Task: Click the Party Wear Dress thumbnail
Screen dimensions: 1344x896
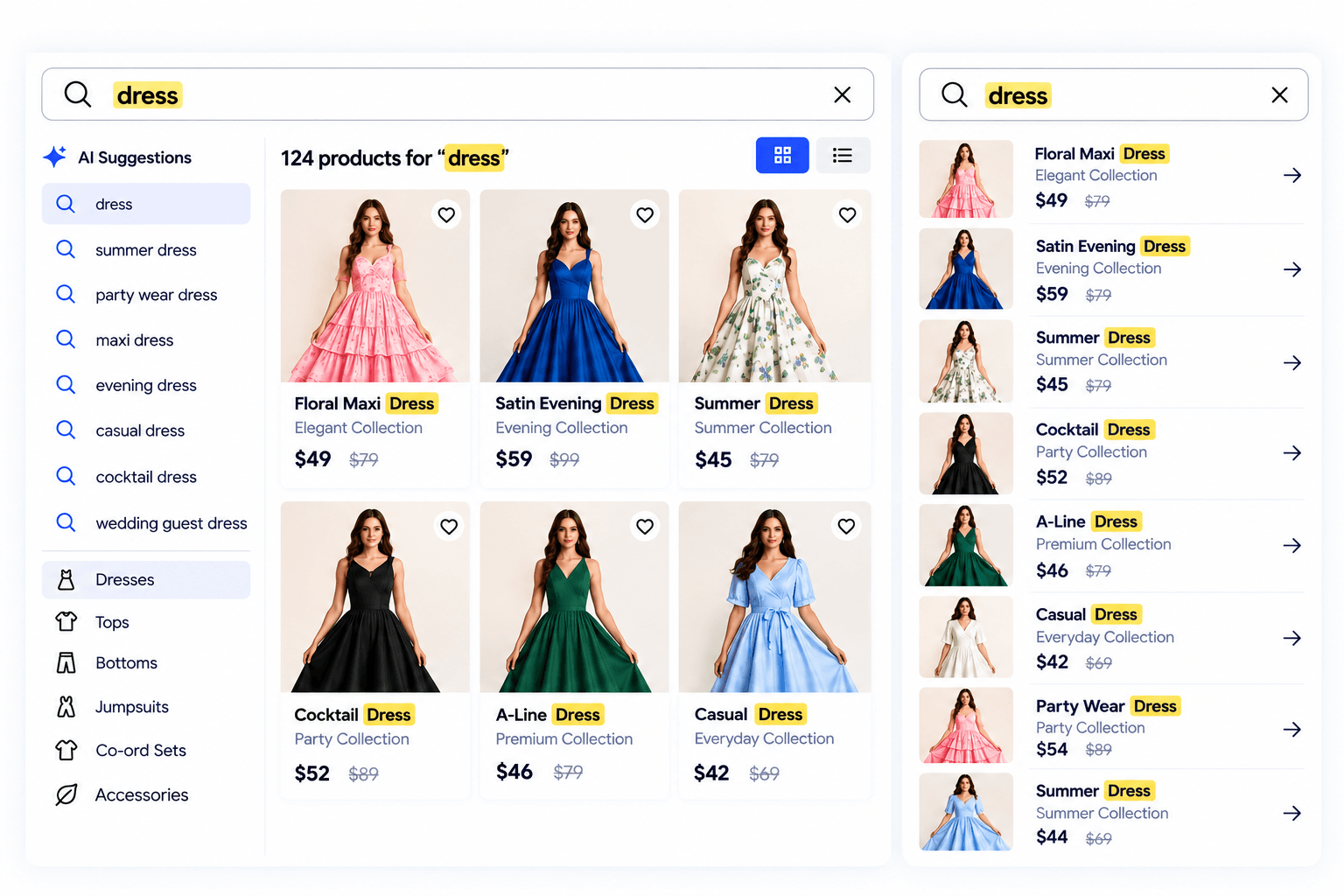Action: [x=966, y=725]
